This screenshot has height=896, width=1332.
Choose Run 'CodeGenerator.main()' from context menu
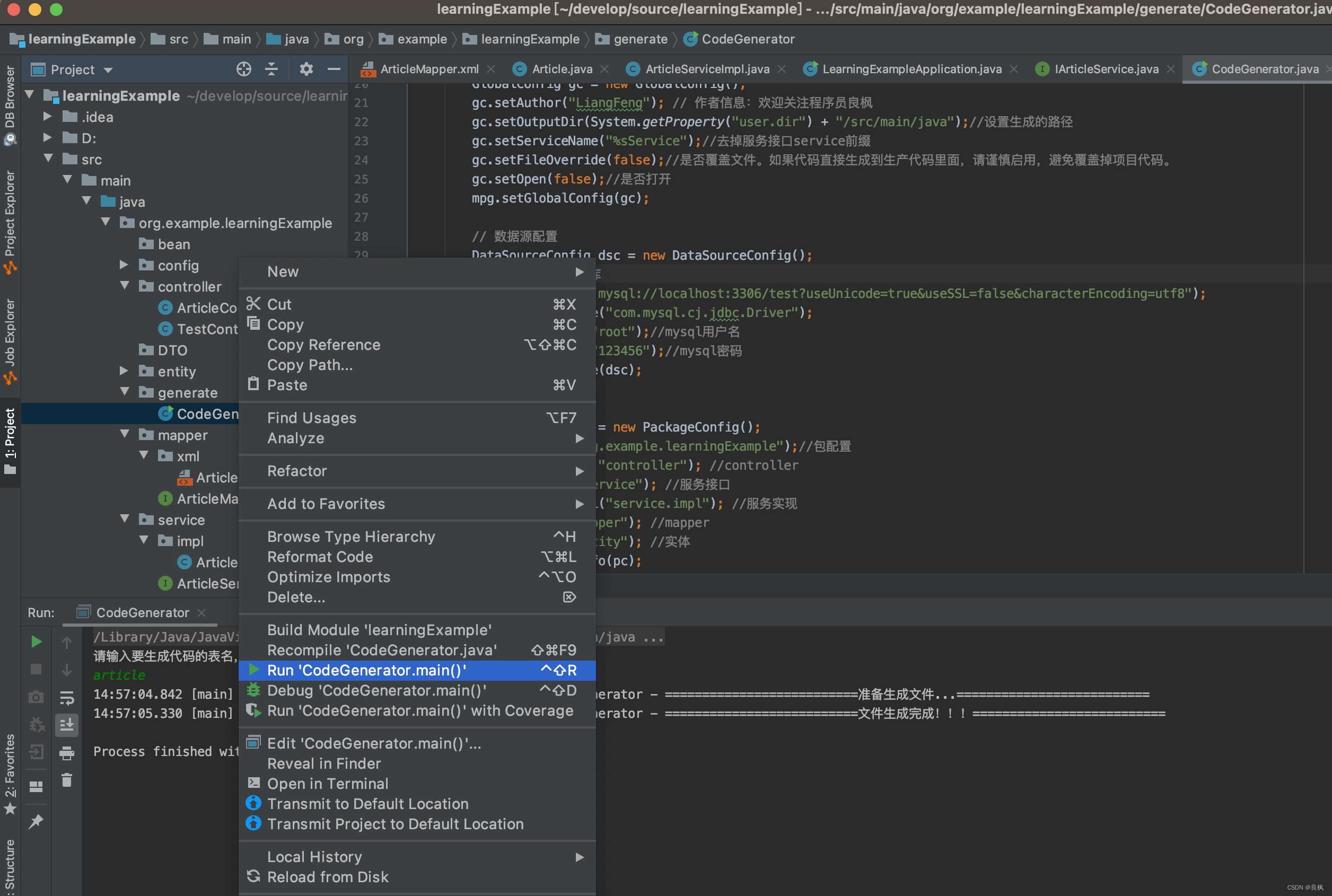click(x=367, y=670)
